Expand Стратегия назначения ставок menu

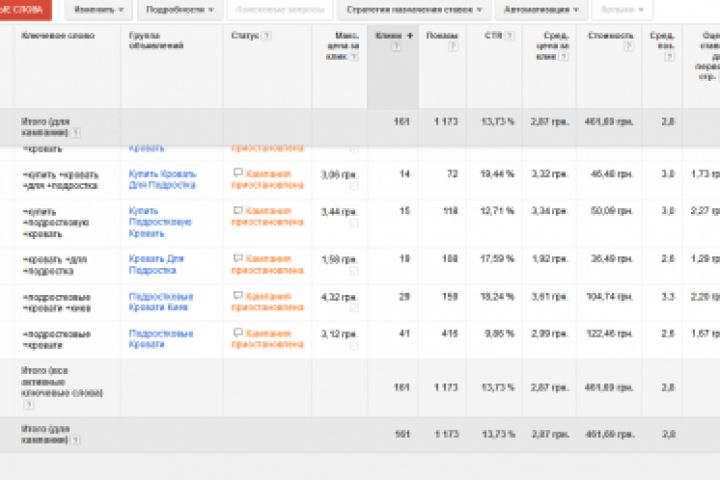point(414,10)
